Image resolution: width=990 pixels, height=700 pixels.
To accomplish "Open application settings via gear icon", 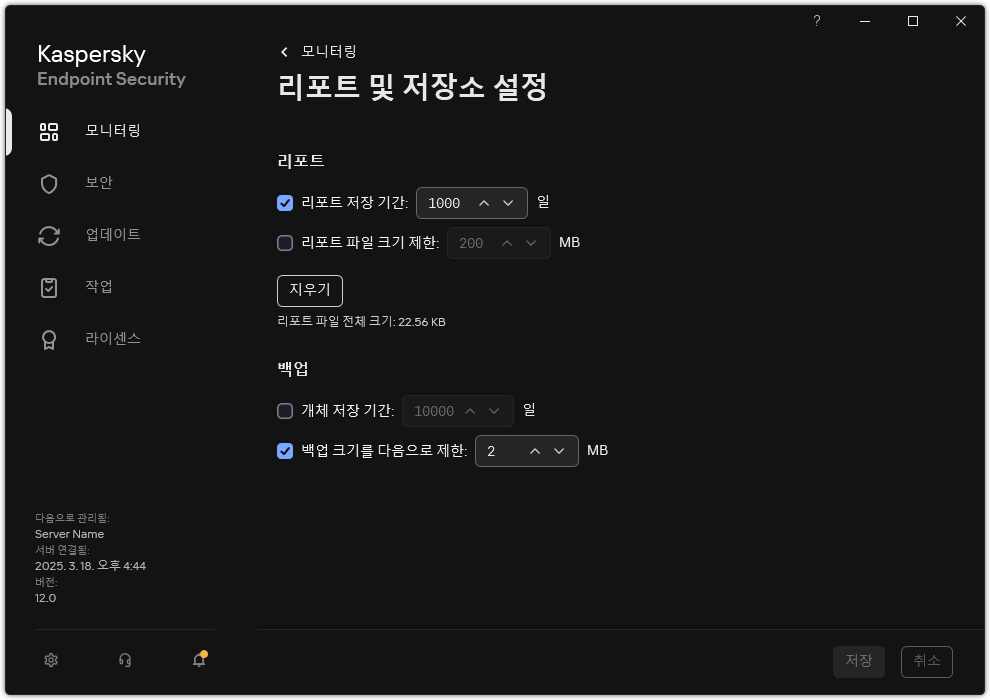I will [50, 660].
